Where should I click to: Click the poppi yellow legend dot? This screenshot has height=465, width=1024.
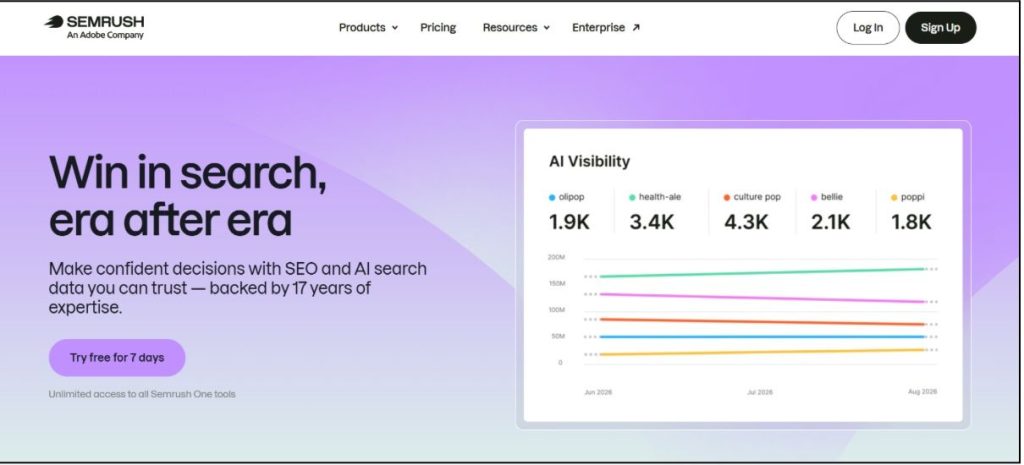click(x=894, y=197)
